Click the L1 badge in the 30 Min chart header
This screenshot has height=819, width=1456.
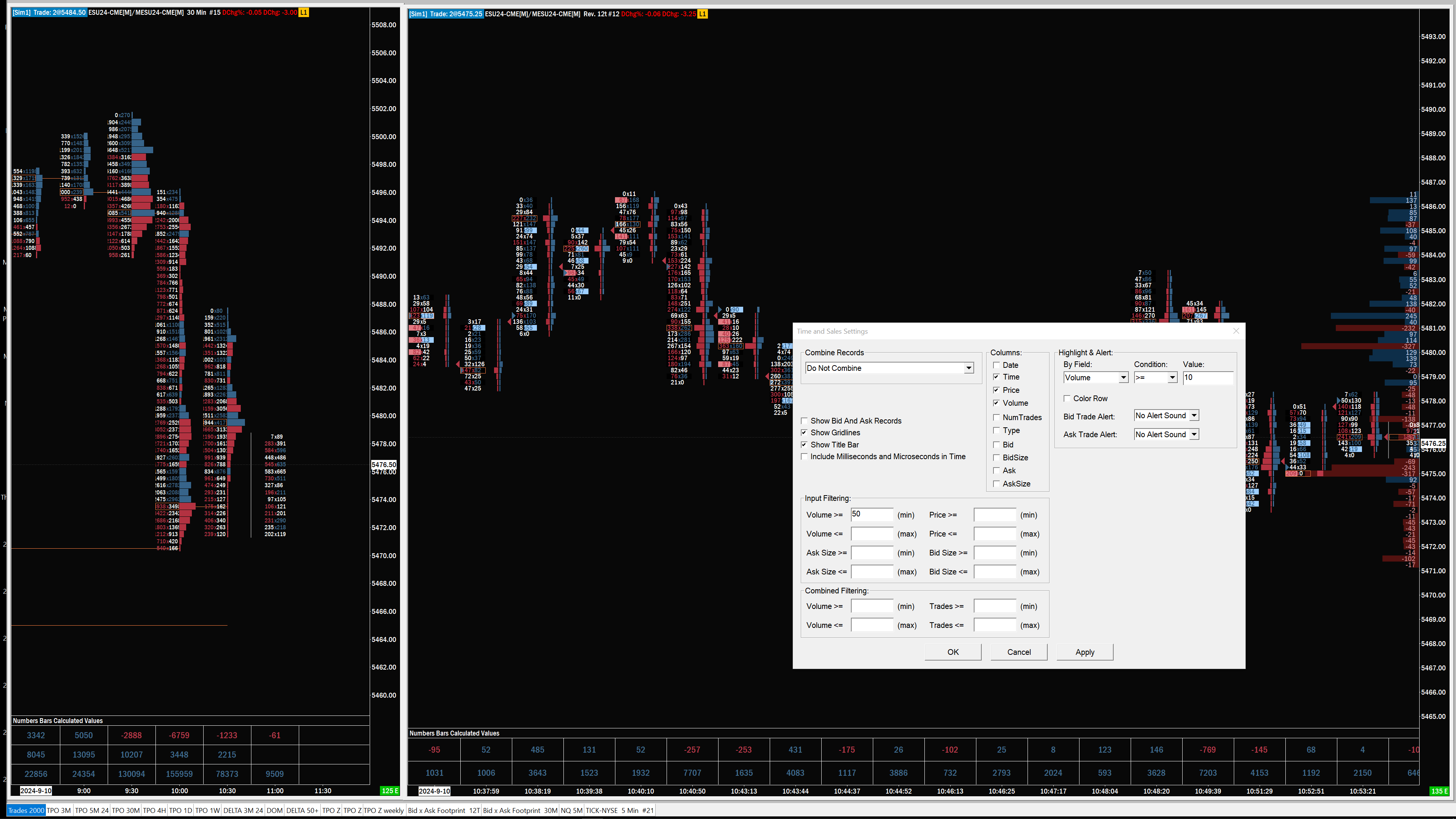pyautogui.click(x=303, y=13)
